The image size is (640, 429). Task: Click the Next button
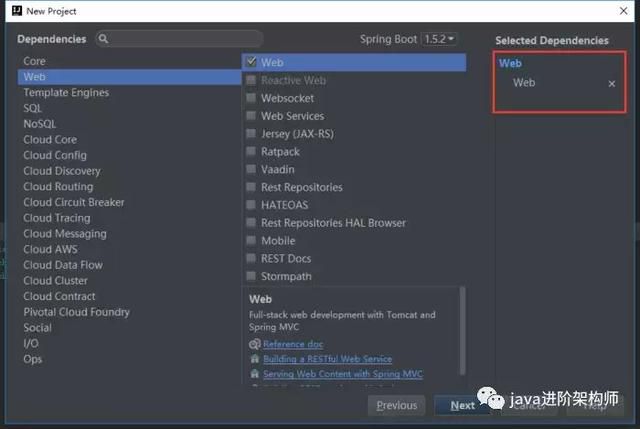pos(462,405)
